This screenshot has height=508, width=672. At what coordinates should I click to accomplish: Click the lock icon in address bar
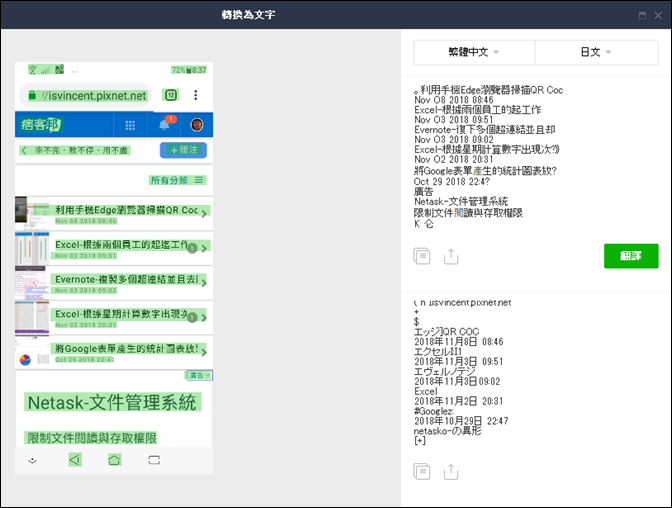pyautogui.click(x=32, y=95)
